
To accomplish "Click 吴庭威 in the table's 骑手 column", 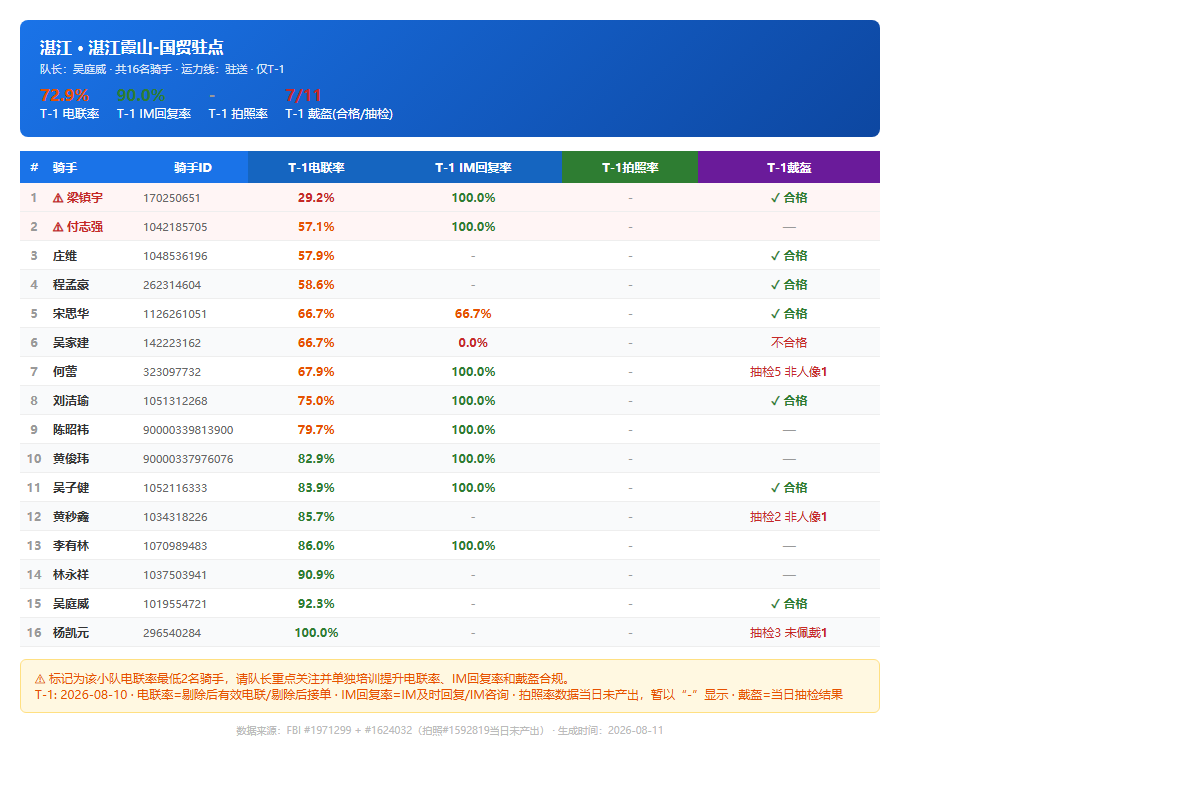I will point(71,604).
